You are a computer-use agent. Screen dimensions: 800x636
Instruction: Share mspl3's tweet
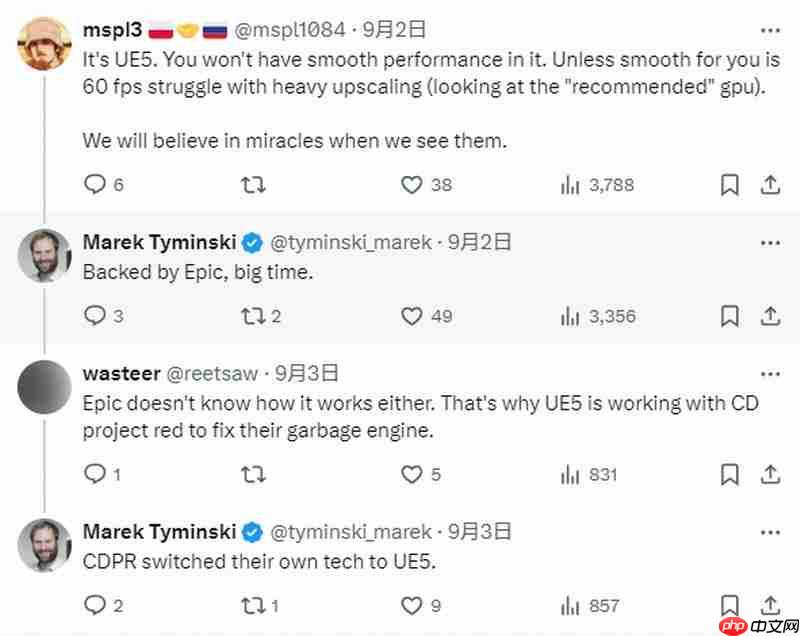(x=770, y=185)
